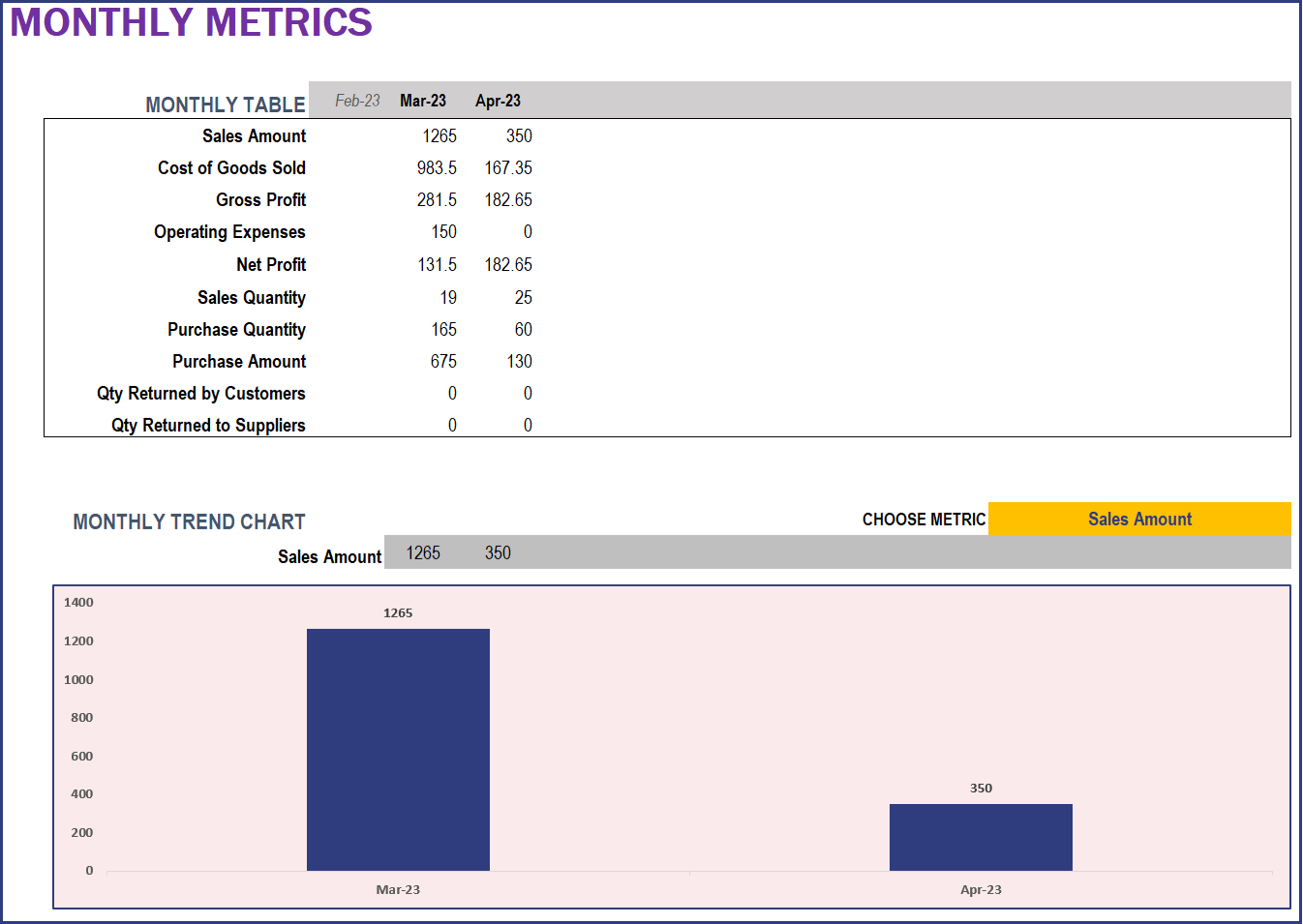Screen dimensions: 1303x924
Task: Select the Sales Amount metric selector
Action: point(1138,519)
